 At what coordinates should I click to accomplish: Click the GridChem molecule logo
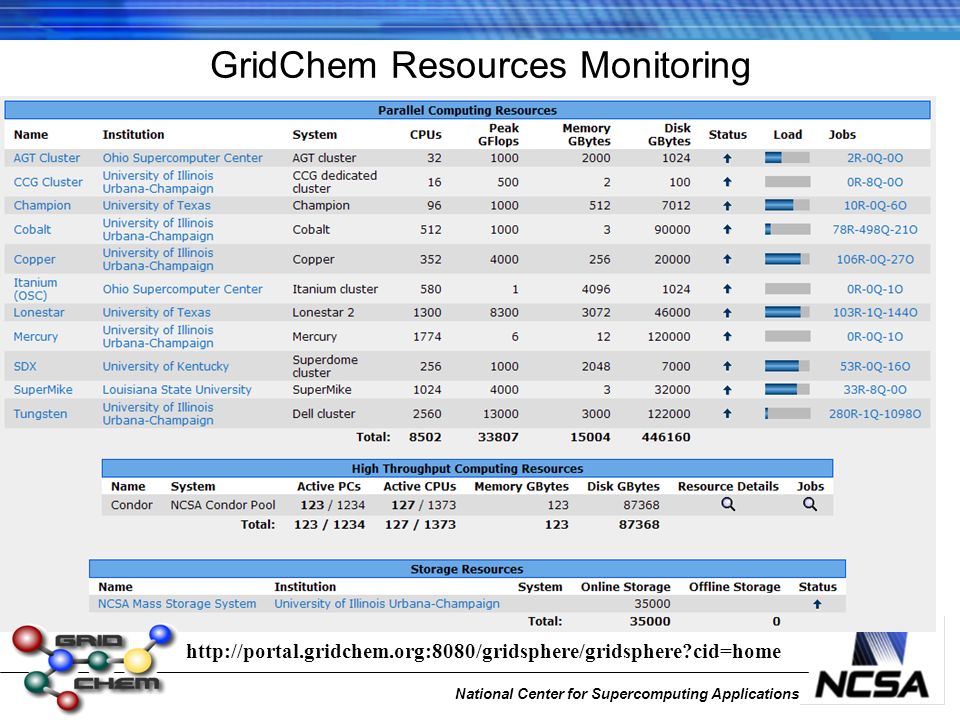point(92,668)
